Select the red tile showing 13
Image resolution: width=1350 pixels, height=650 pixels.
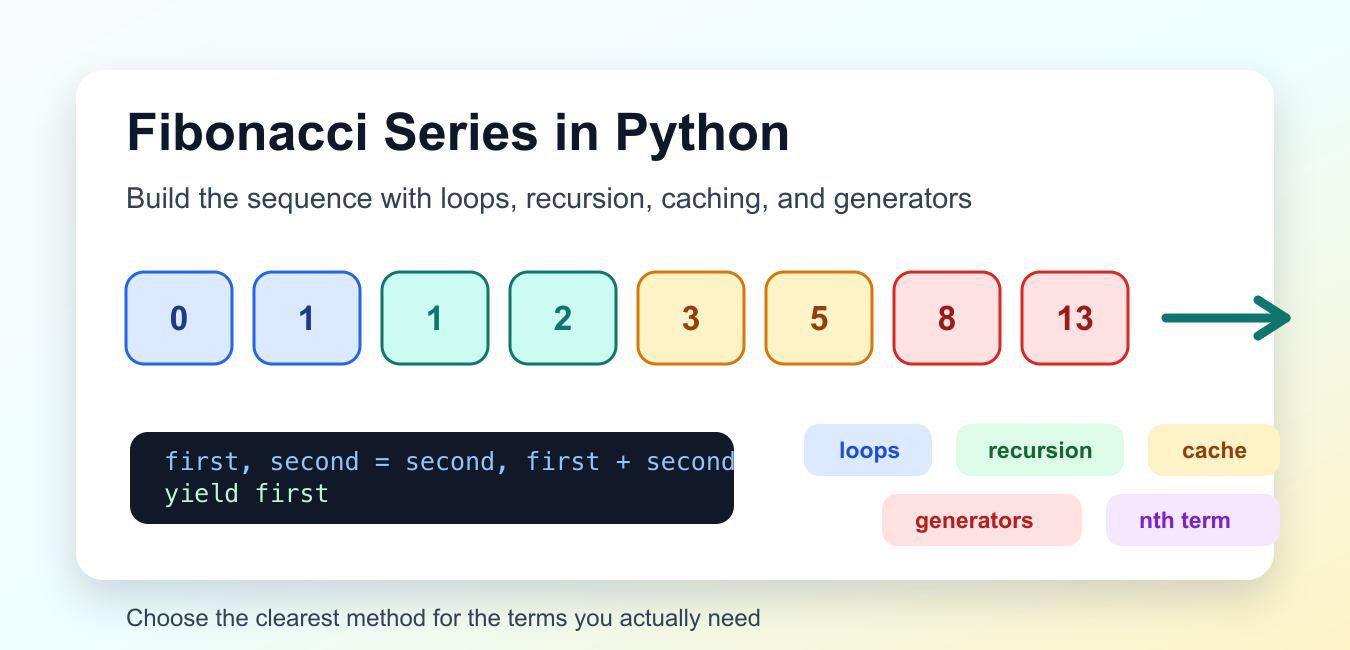1075,318
